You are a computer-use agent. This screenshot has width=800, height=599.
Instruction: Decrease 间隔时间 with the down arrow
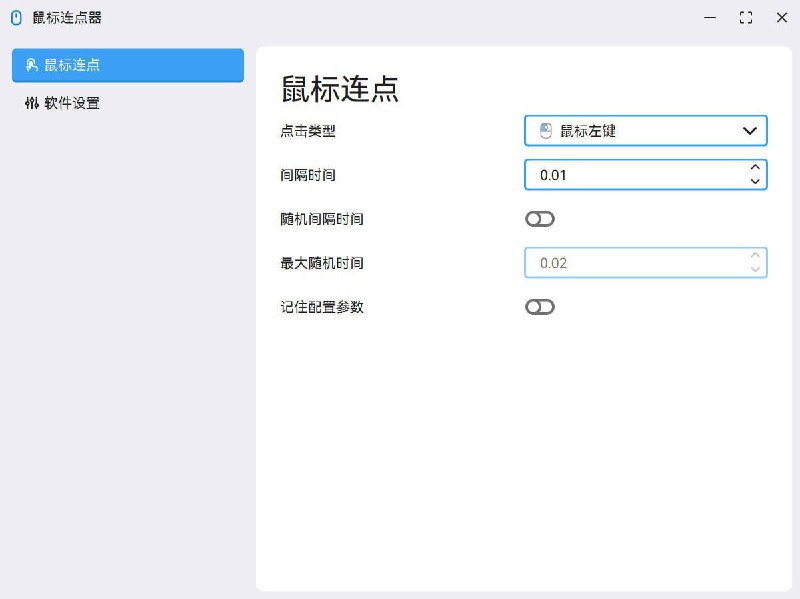point(755,182)
